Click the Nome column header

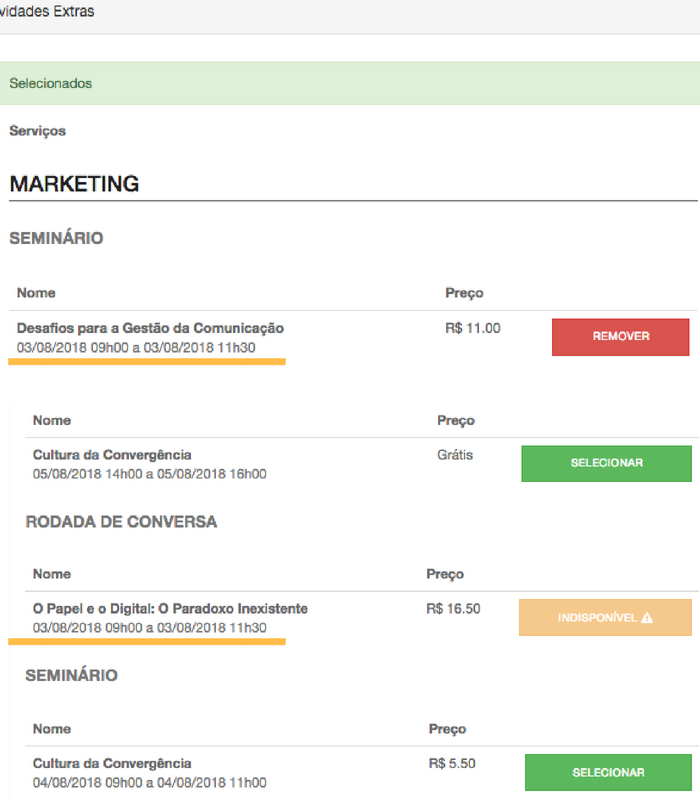click(34, 293)
